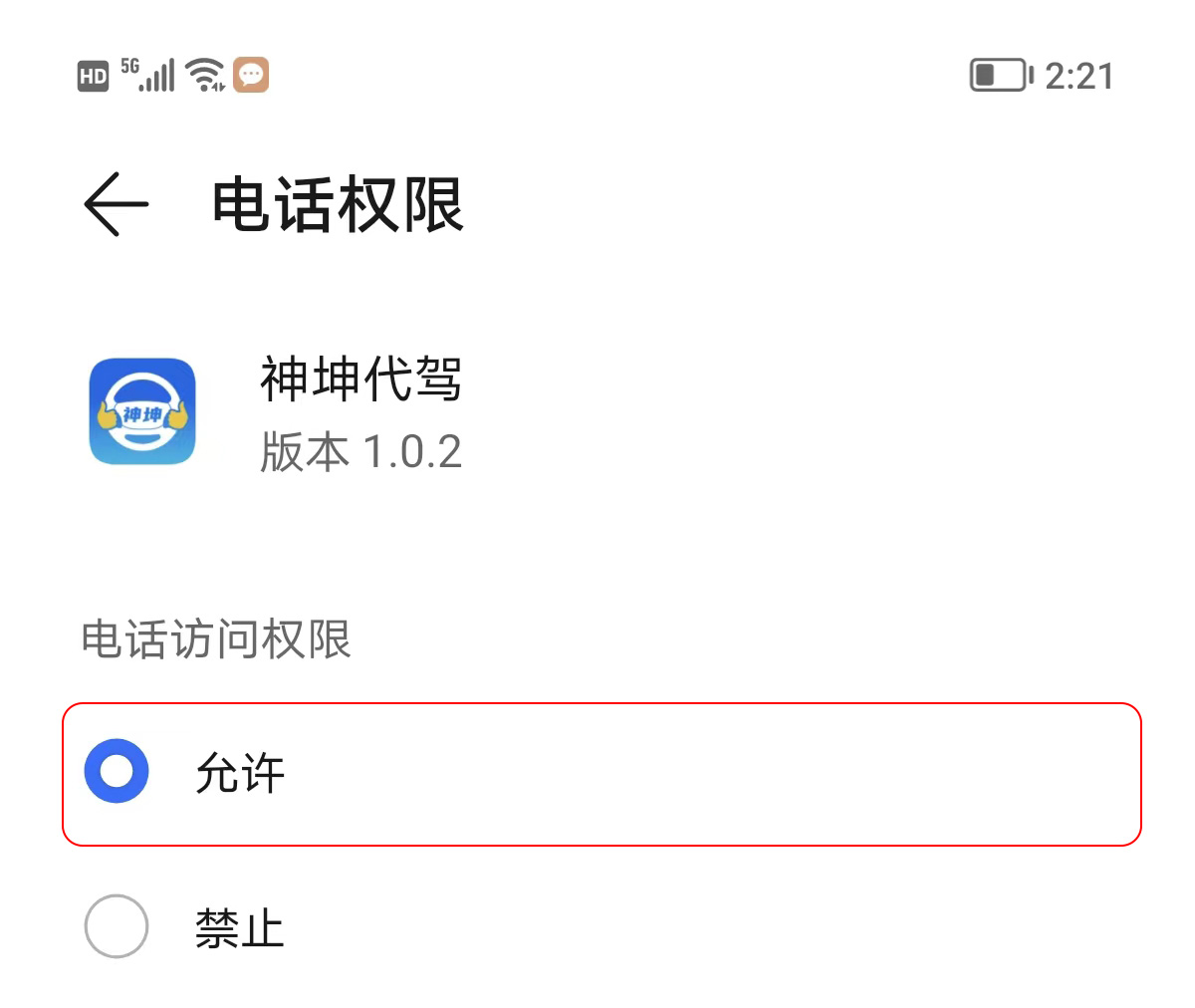
Task: Tap the back arrow icon
Action: click(x=116, y=204)
